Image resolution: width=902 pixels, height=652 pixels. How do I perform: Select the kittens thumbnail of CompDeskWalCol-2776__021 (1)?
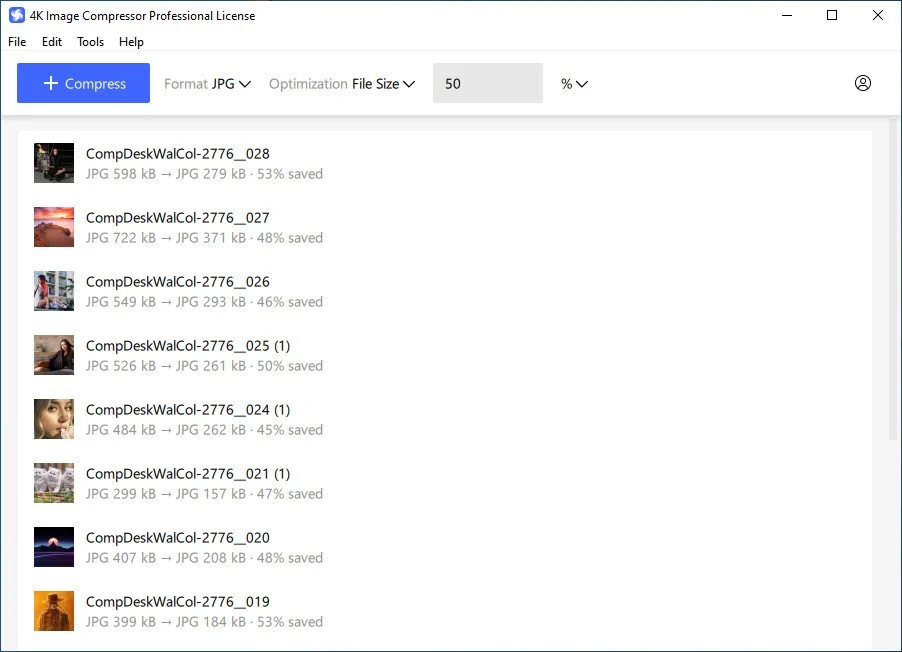(54, 483)
